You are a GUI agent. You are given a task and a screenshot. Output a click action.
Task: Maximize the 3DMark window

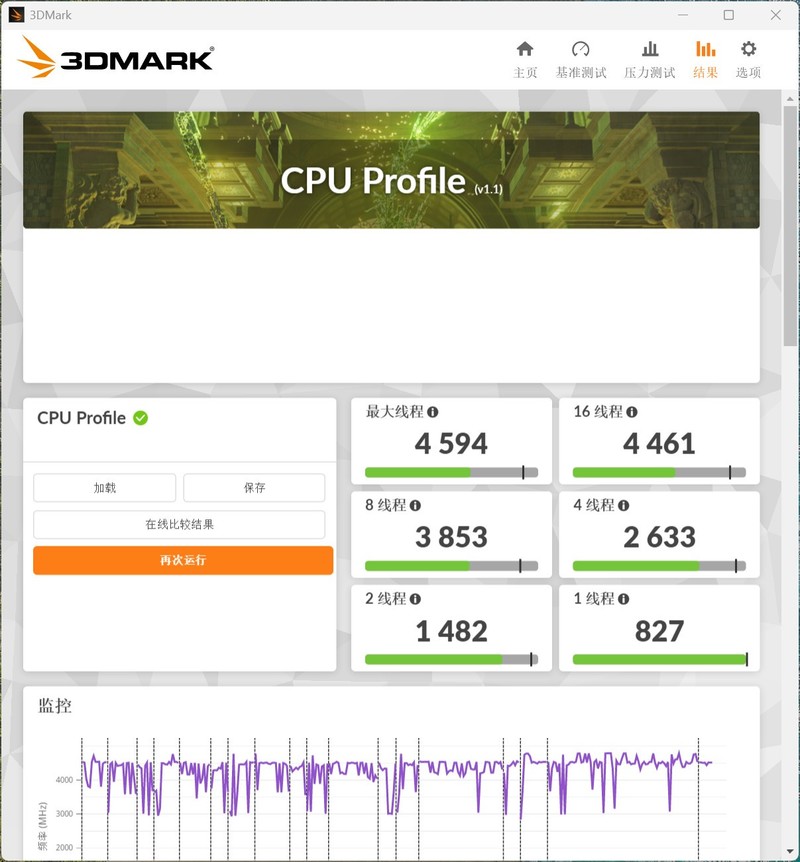click(729, 15)
